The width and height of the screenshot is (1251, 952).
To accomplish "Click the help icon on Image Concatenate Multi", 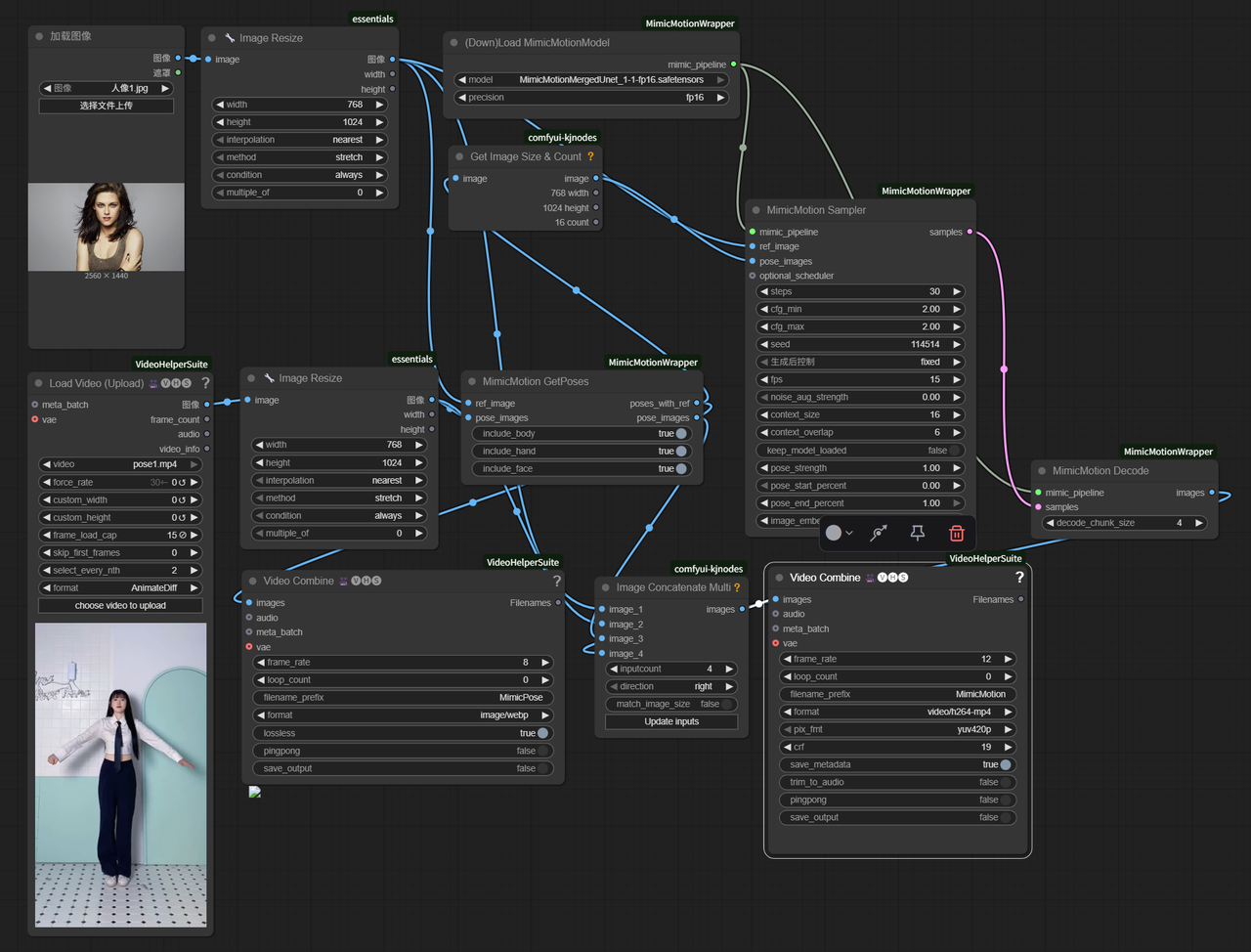I will pos(737,587).
